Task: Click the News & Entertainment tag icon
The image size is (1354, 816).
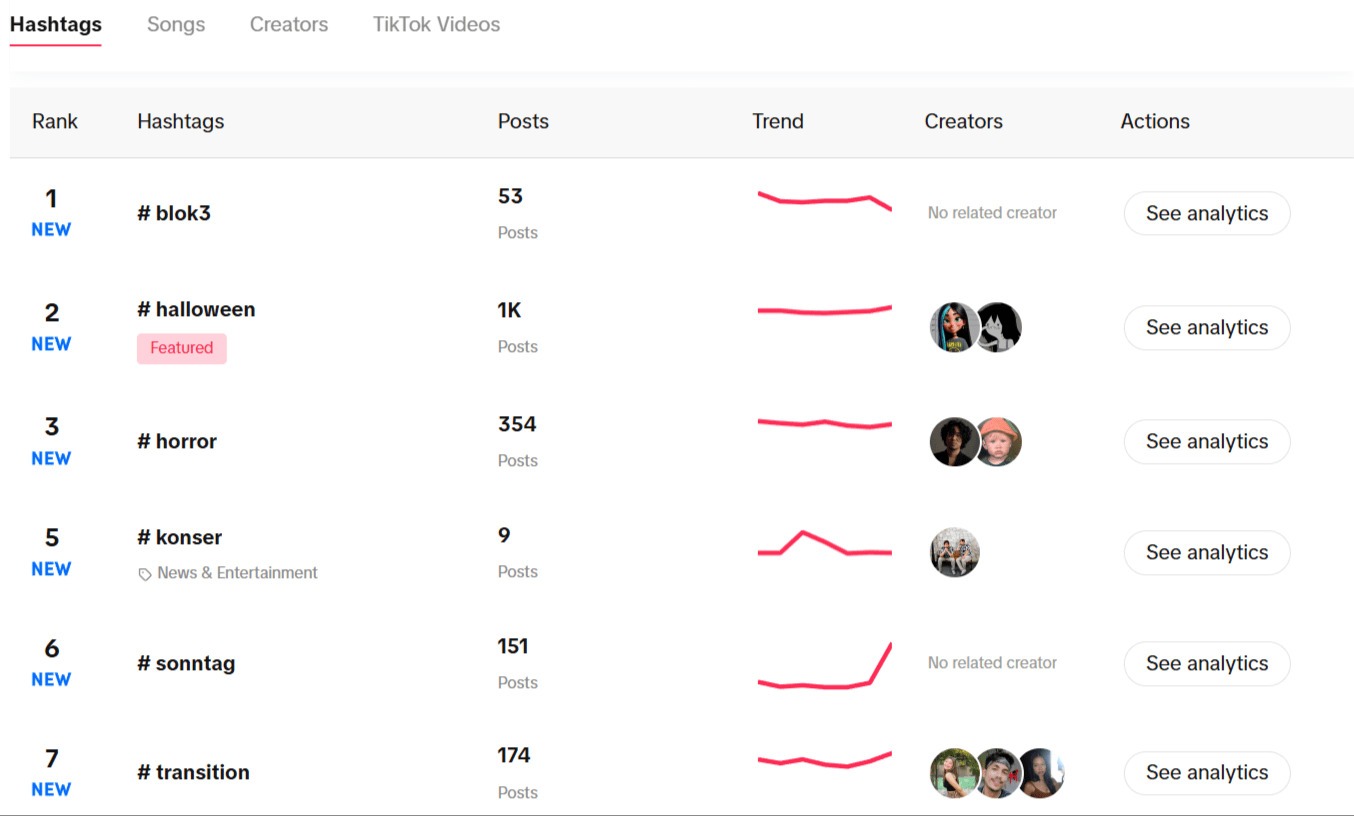Action: 145,574
